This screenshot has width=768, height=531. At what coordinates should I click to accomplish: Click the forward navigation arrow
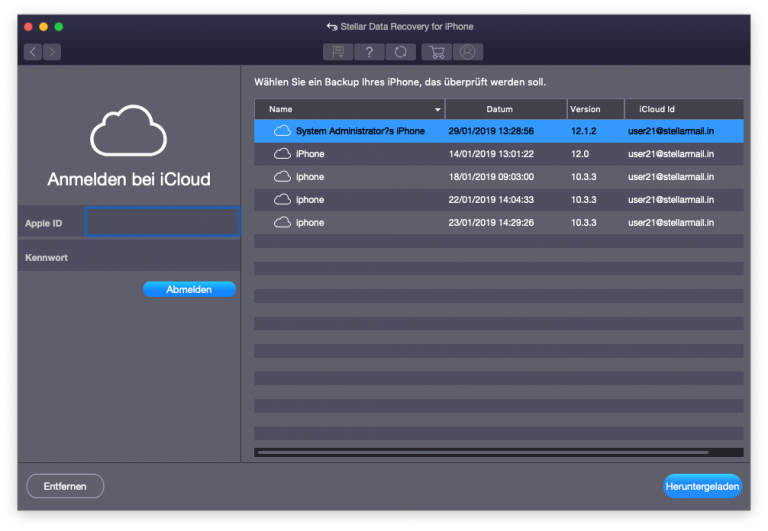(x=52, y=52)
